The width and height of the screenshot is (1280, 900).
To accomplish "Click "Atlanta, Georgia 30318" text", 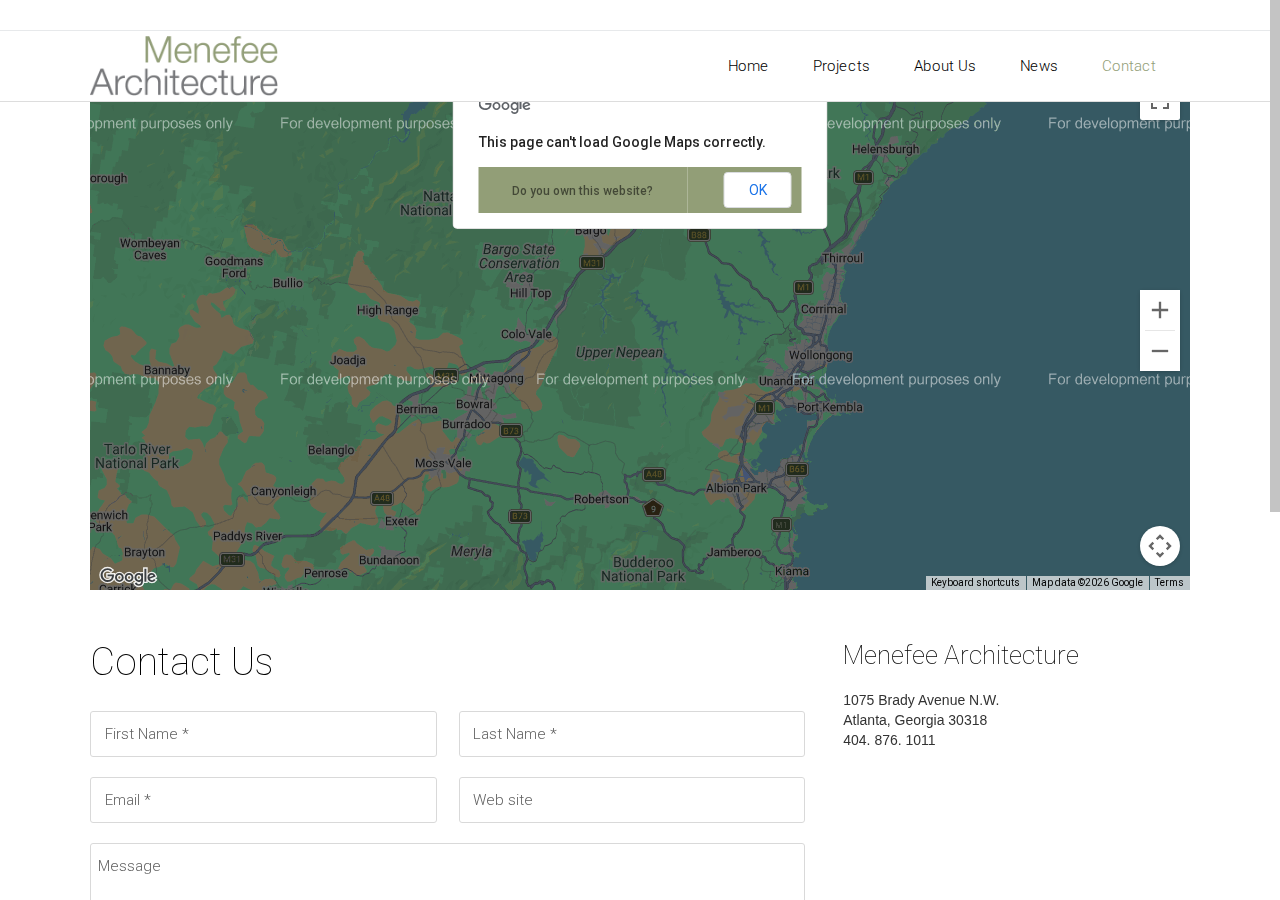I will coord(915,720).
